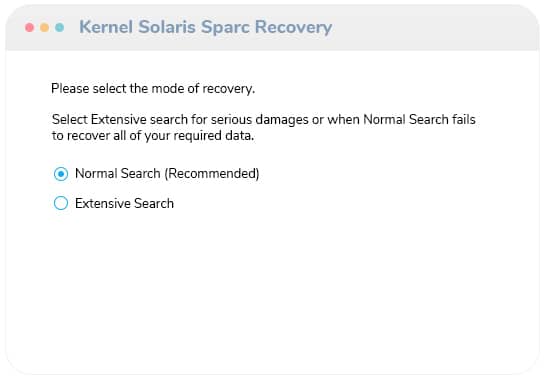
Task: Choose the Extensive Search radio button circle
Action: tap(61, 203)
